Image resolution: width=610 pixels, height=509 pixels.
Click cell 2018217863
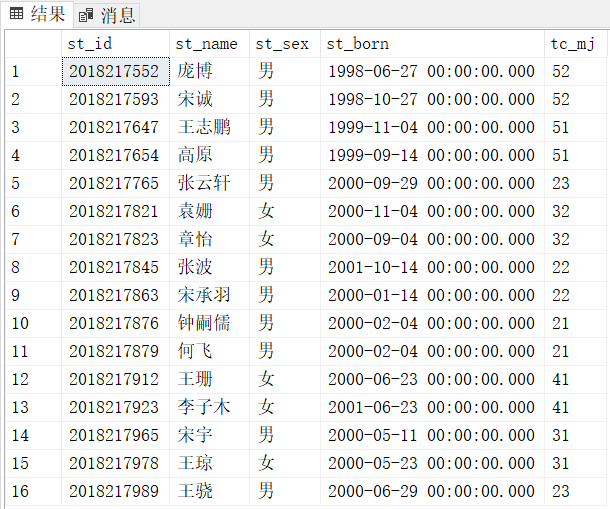pos(116,295)
